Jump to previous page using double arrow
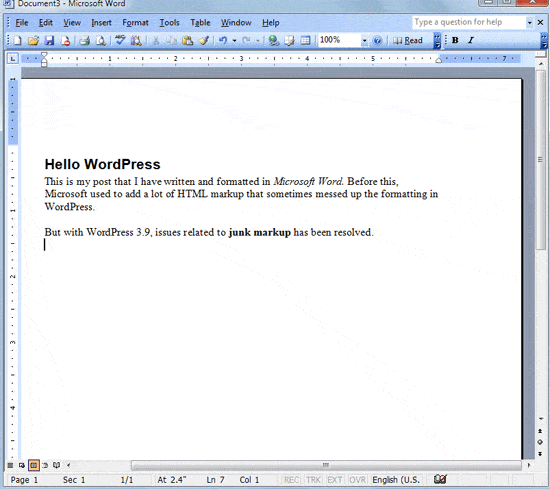550x489 pixels. tap(540, 431)
